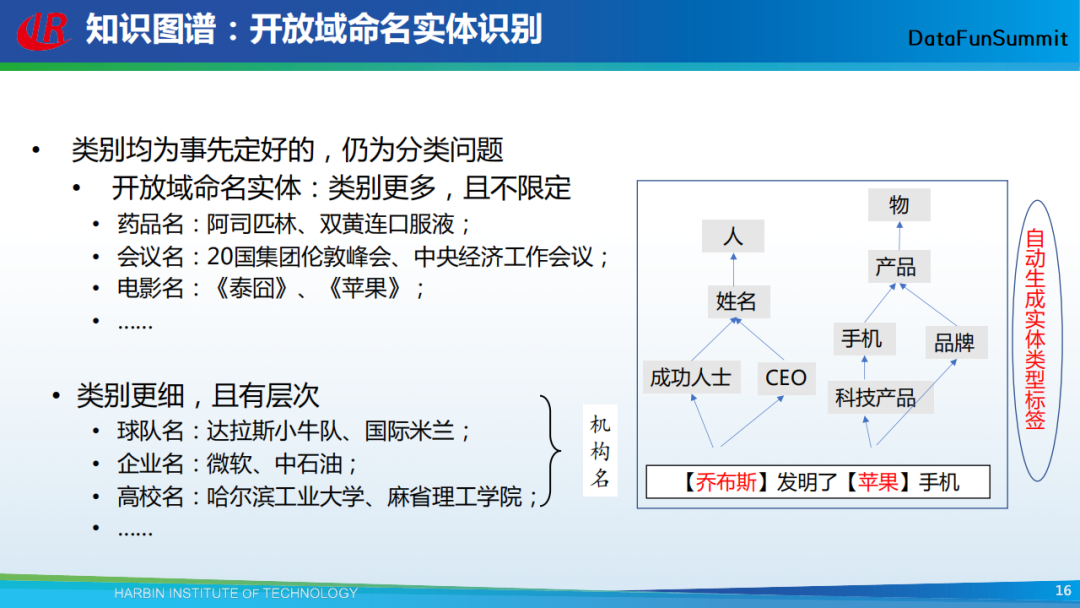Click the 物 node at diagram top
Viewport: 1080px width, 608px height.
[899, 205]
